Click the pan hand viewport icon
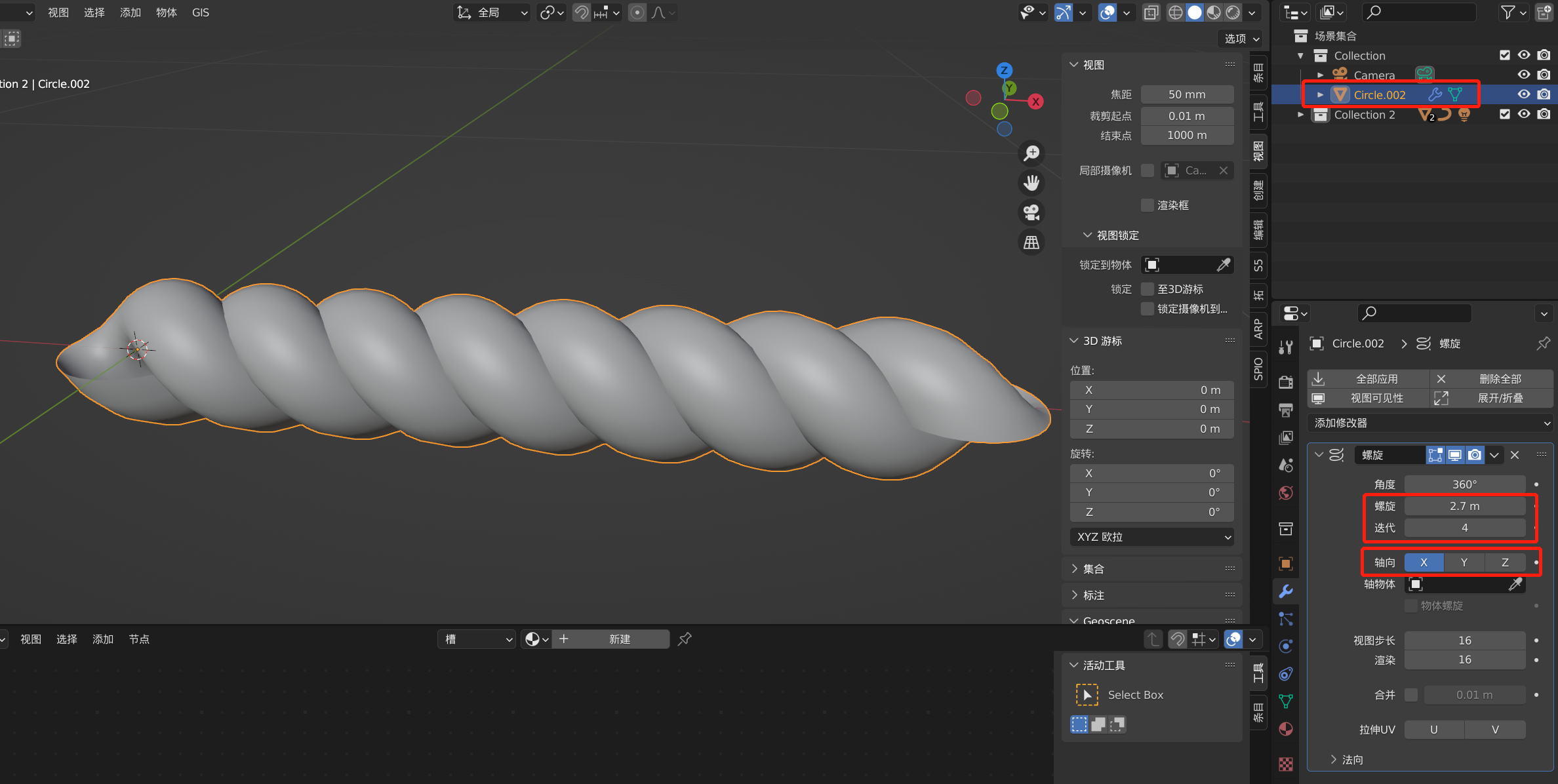 coord(1031,182)
